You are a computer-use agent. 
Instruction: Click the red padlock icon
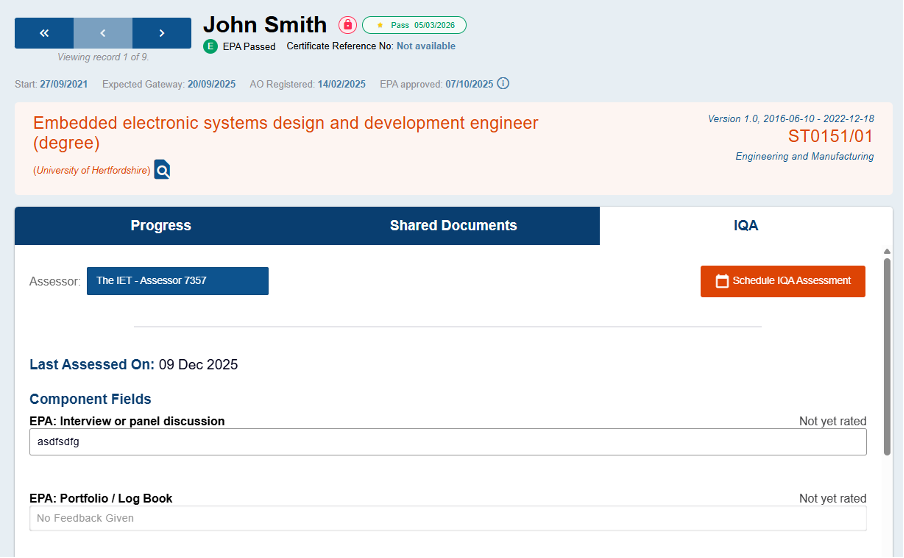pos(347,25)
